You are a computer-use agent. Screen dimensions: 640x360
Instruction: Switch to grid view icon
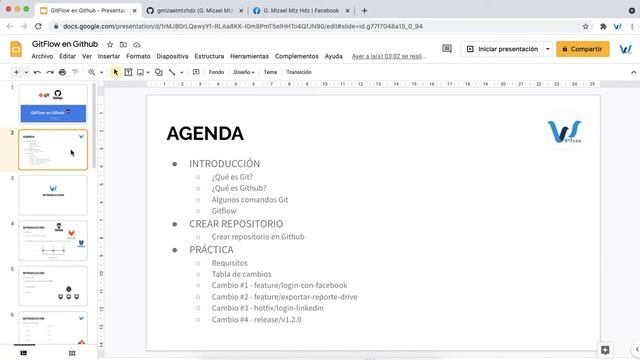click(72, 353)
